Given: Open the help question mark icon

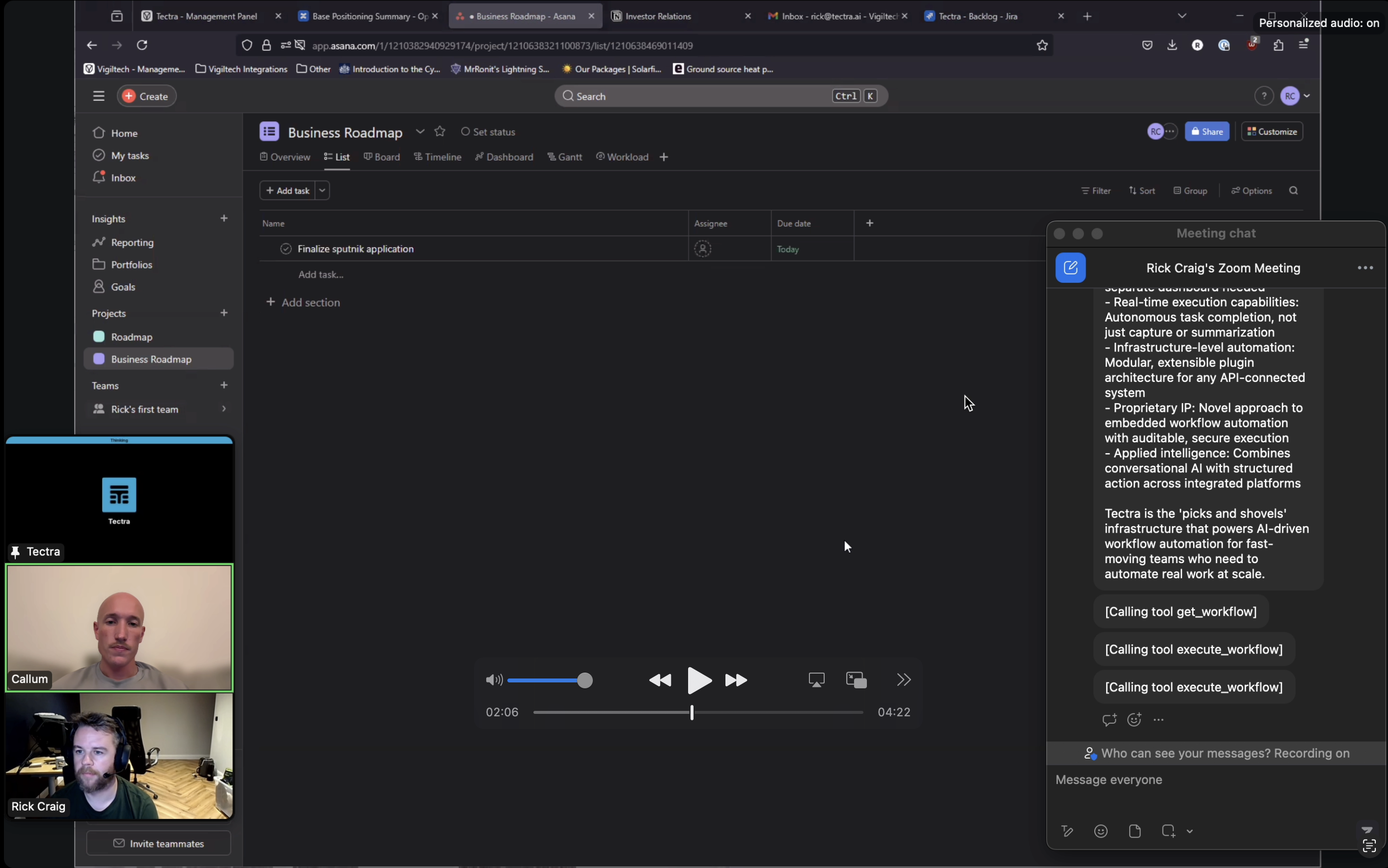Looking at the screenshot, I should pos(1263,96).
